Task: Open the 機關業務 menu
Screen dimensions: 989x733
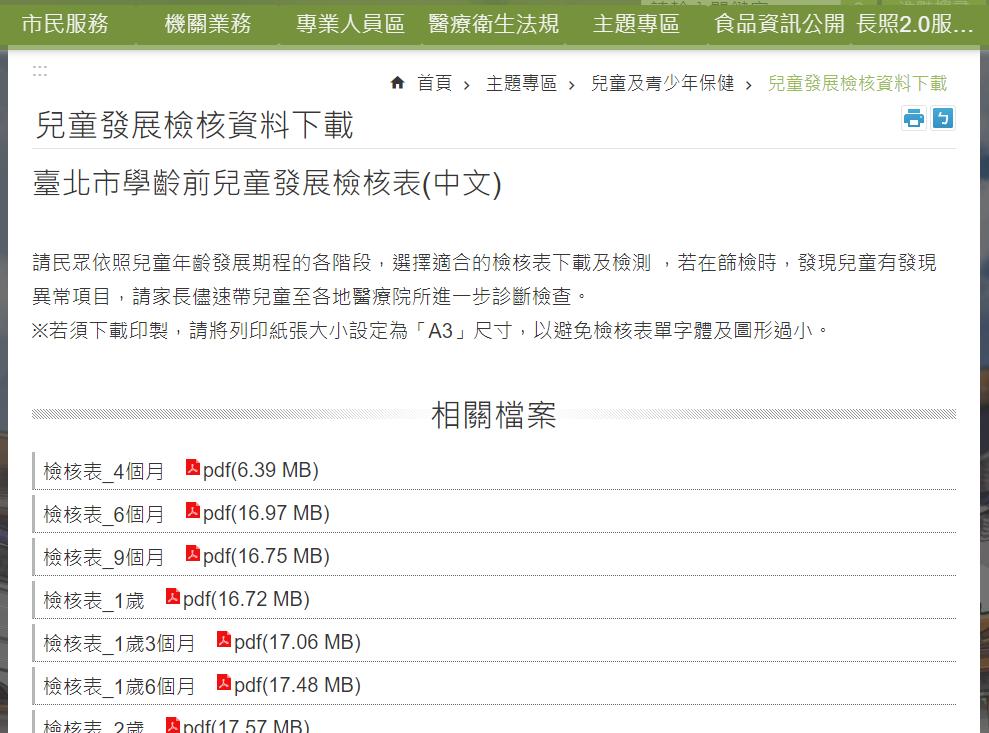Action: [208, 24]
